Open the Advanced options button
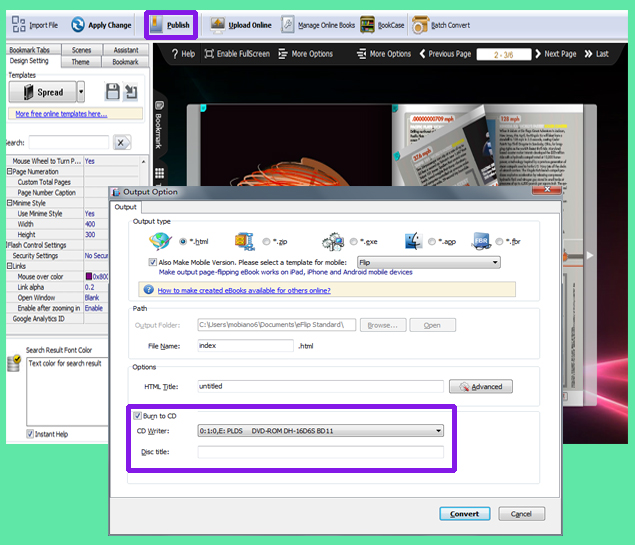The width and height of the screenshot is (635, 545). tap(481, 387)
